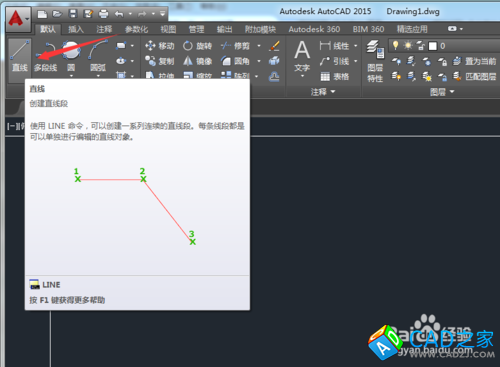The height and width of the screenshot is (367, 500).
Task: Open the 图层特性 Layer Properties manager
Action: click(375, 61)
